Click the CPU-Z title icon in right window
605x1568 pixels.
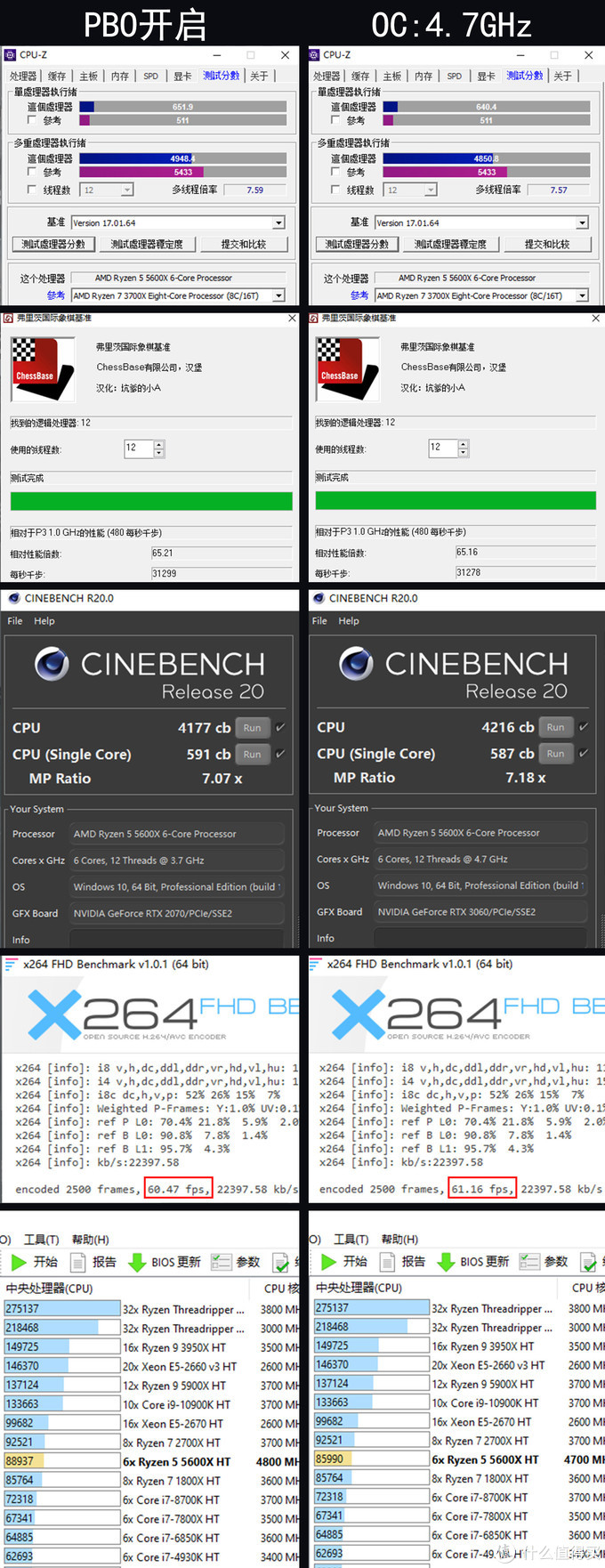pyautogui.click(x=314, y=55)
